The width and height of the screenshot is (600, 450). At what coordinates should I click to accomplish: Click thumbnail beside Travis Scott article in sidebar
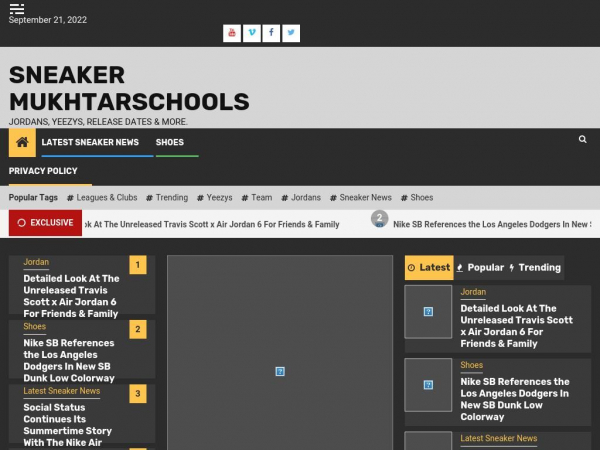pos(428,311)
